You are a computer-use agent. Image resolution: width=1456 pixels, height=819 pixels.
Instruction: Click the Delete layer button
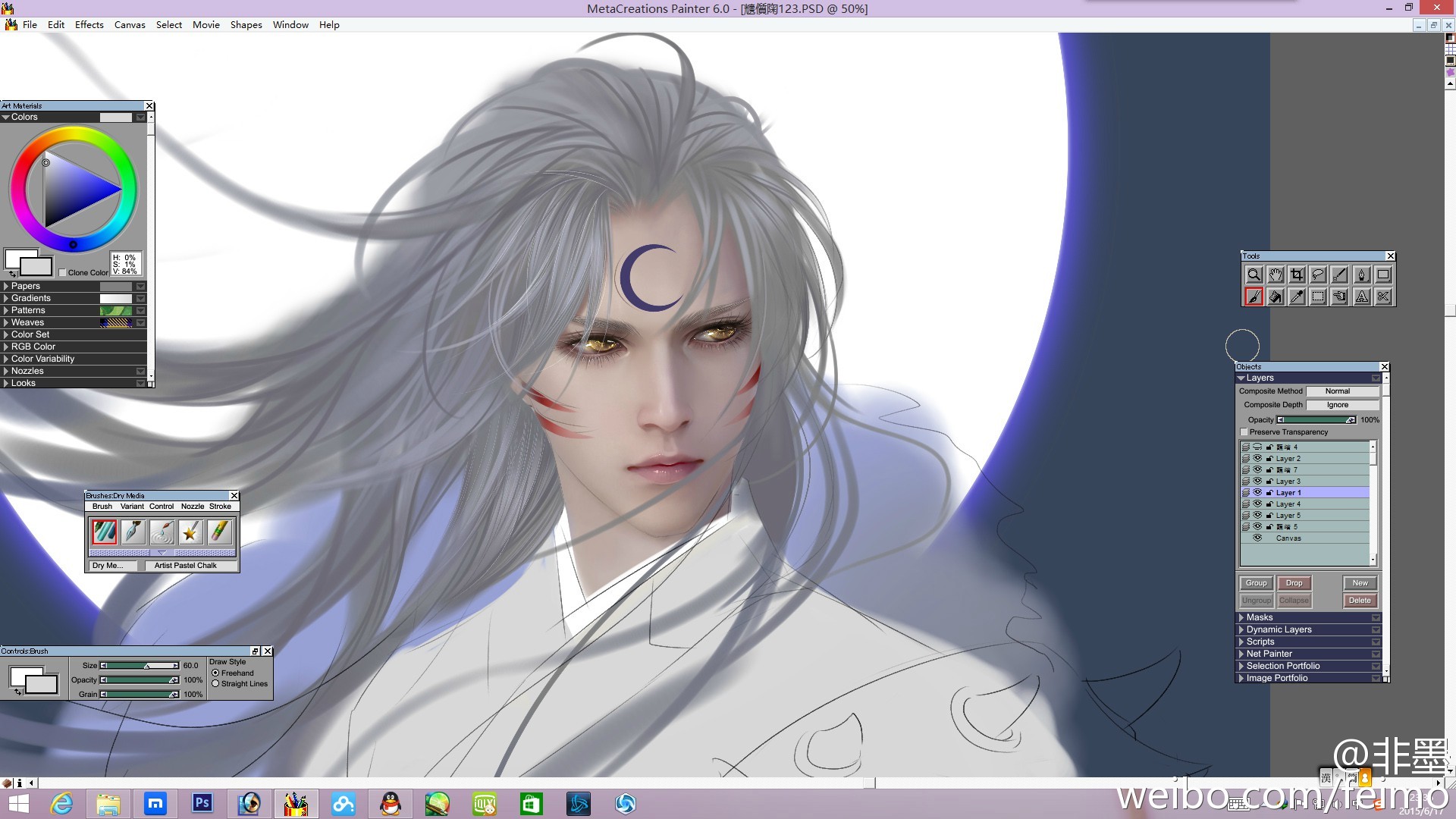click(x=1360, y=601)
